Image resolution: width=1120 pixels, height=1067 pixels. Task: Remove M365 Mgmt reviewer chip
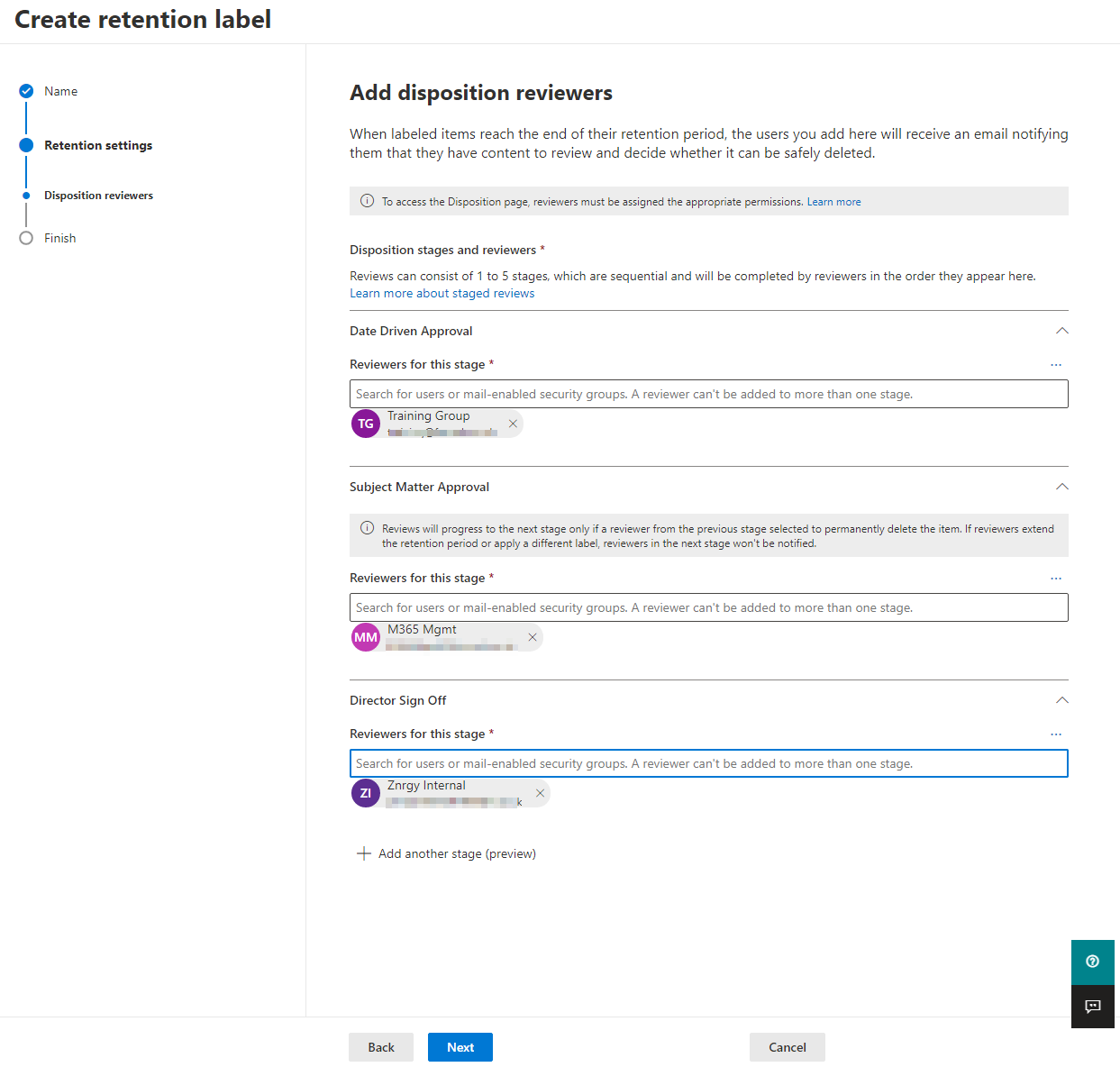point(533,637)
